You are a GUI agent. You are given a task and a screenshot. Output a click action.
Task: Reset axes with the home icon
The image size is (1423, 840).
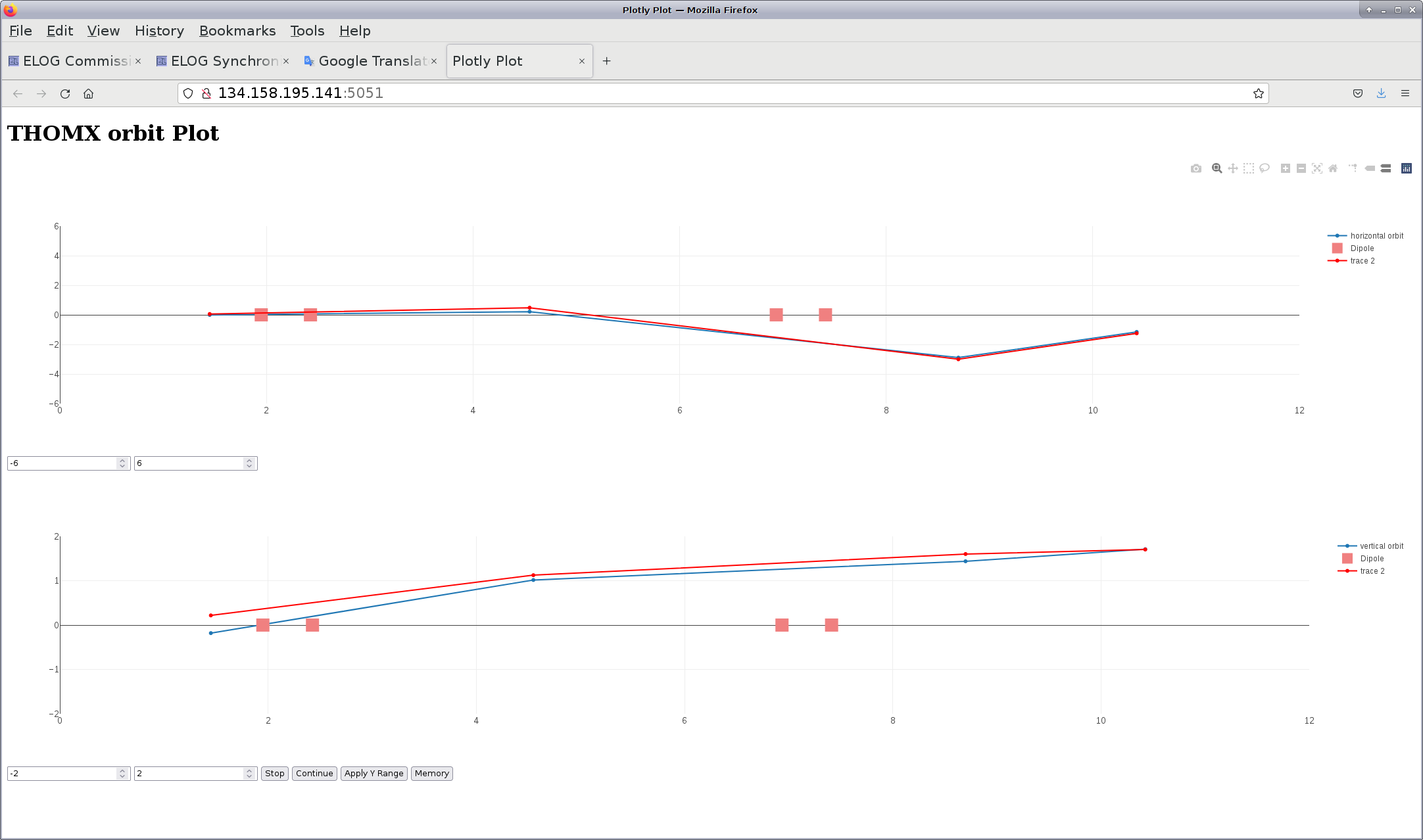[1332, 169]
